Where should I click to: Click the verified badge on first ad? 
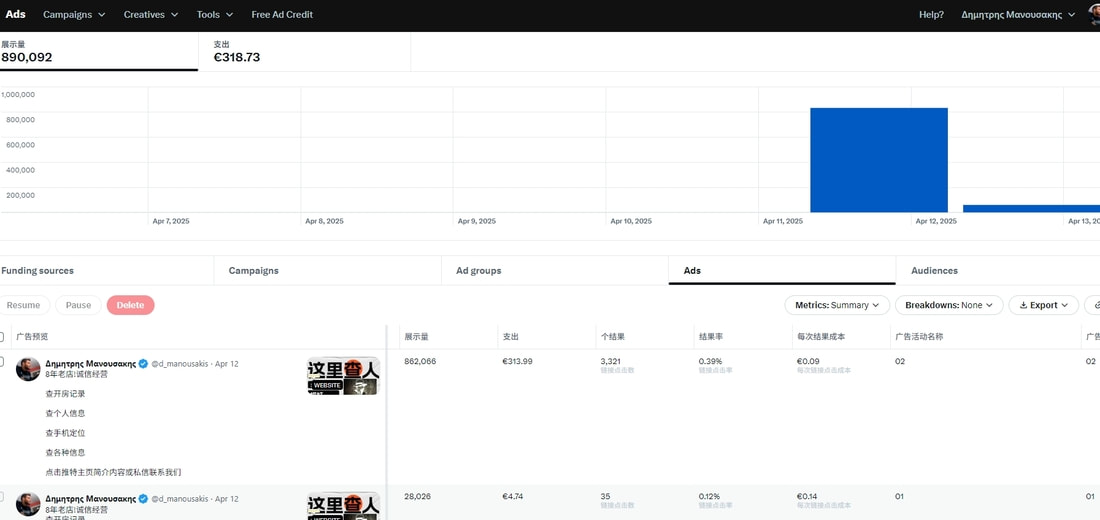click(143, 364)
